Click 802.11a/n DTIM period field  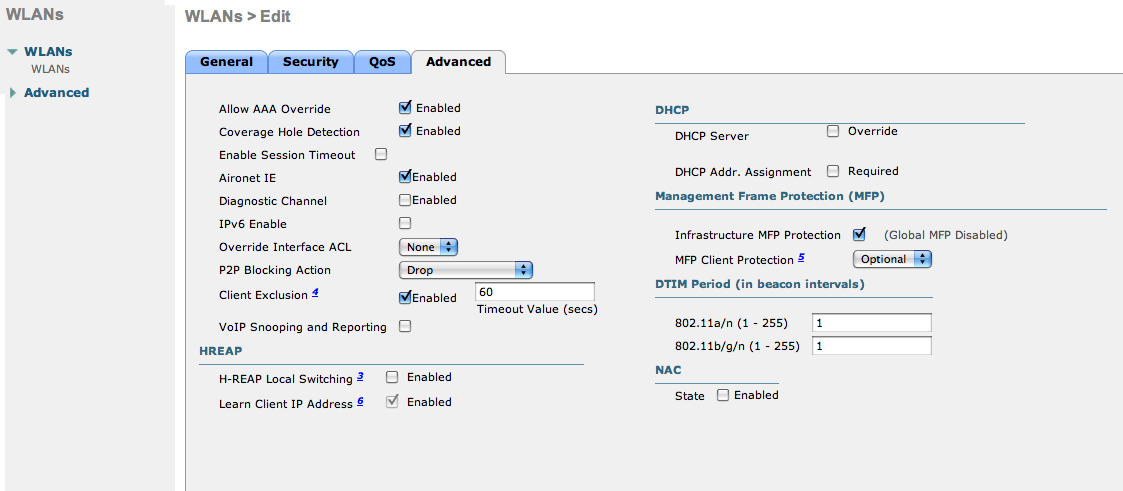tap(871, 323)
